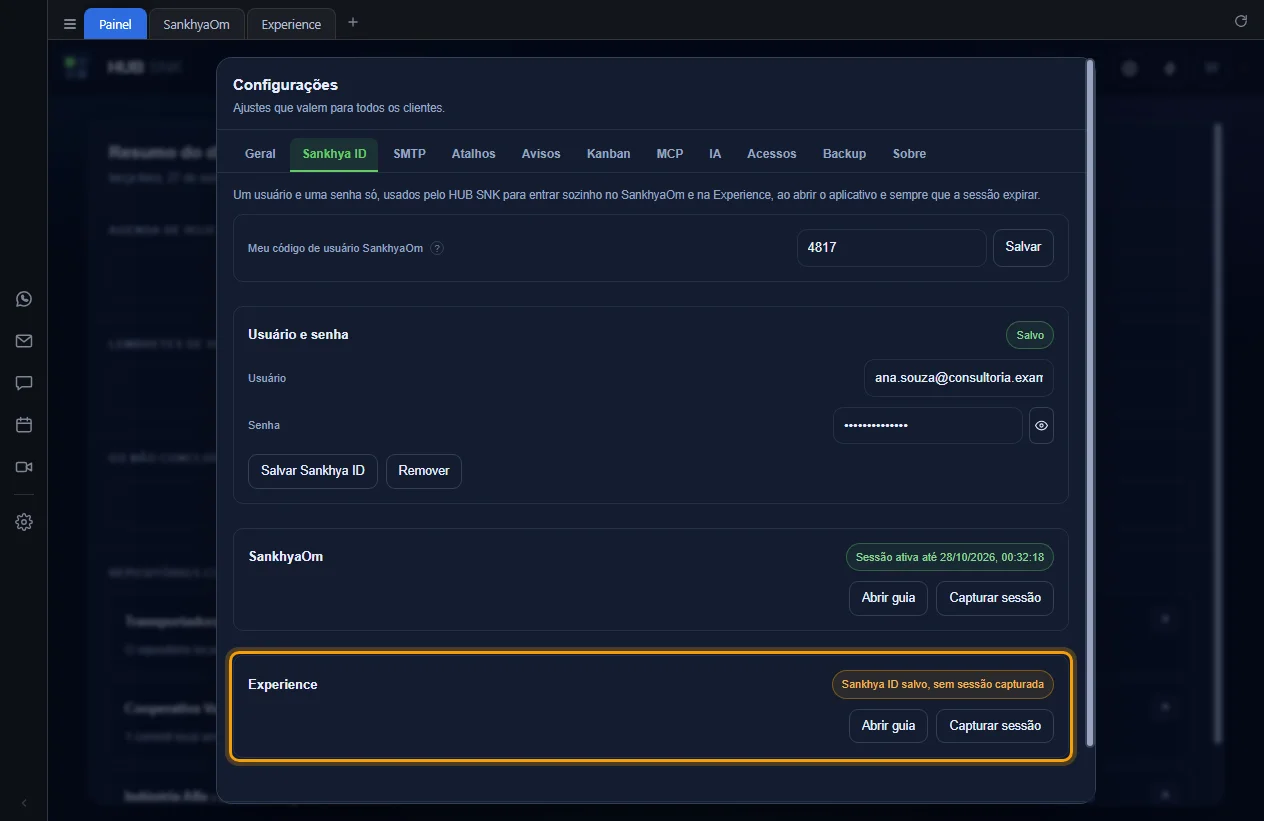Switch to the SankhyaOm top tab
The image size is (1264, 821).
(197, 24)
